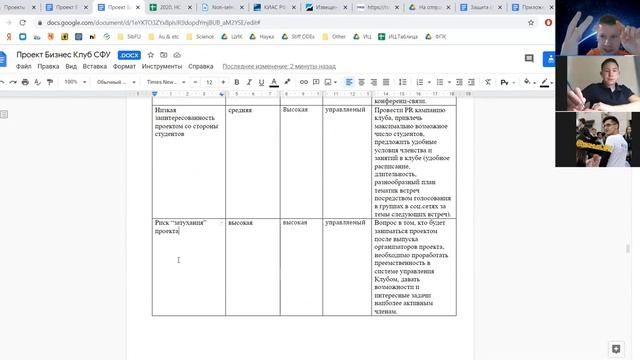
Task: Click the .DOCX format badge
Action: click(129, 55)
